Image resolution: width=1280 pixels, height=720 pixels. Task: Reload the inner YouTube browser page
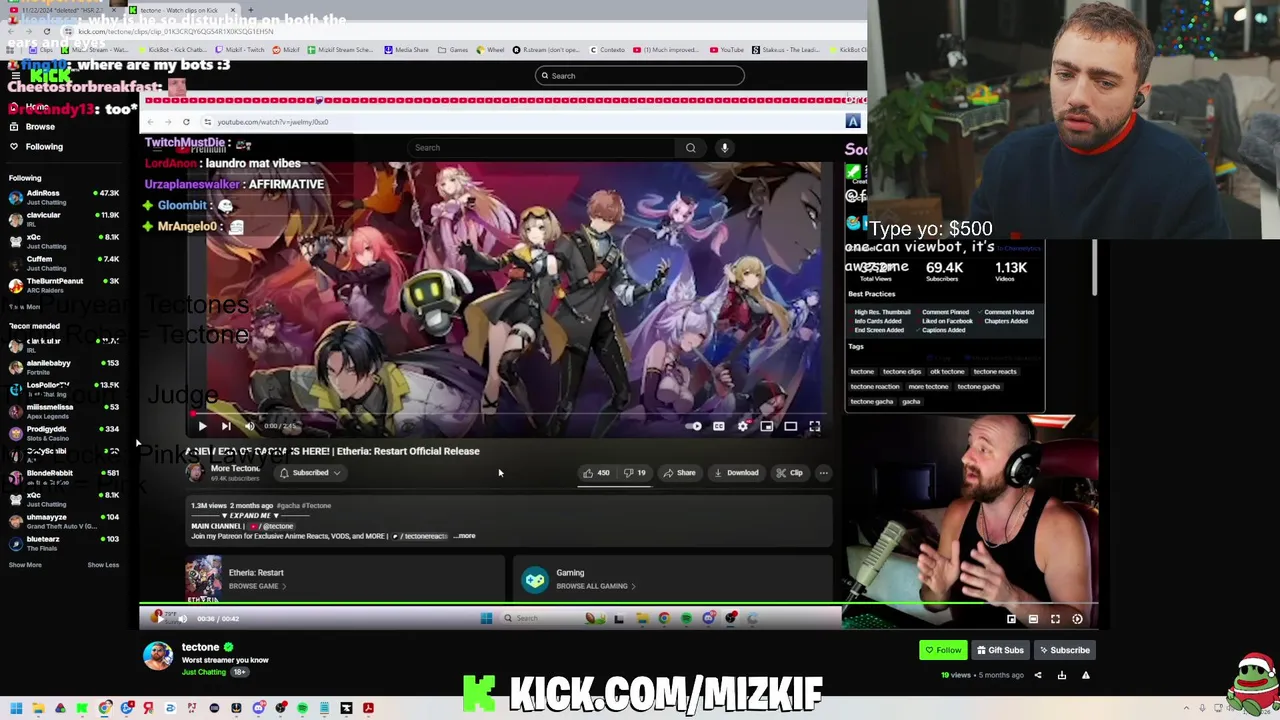(186, 122)
